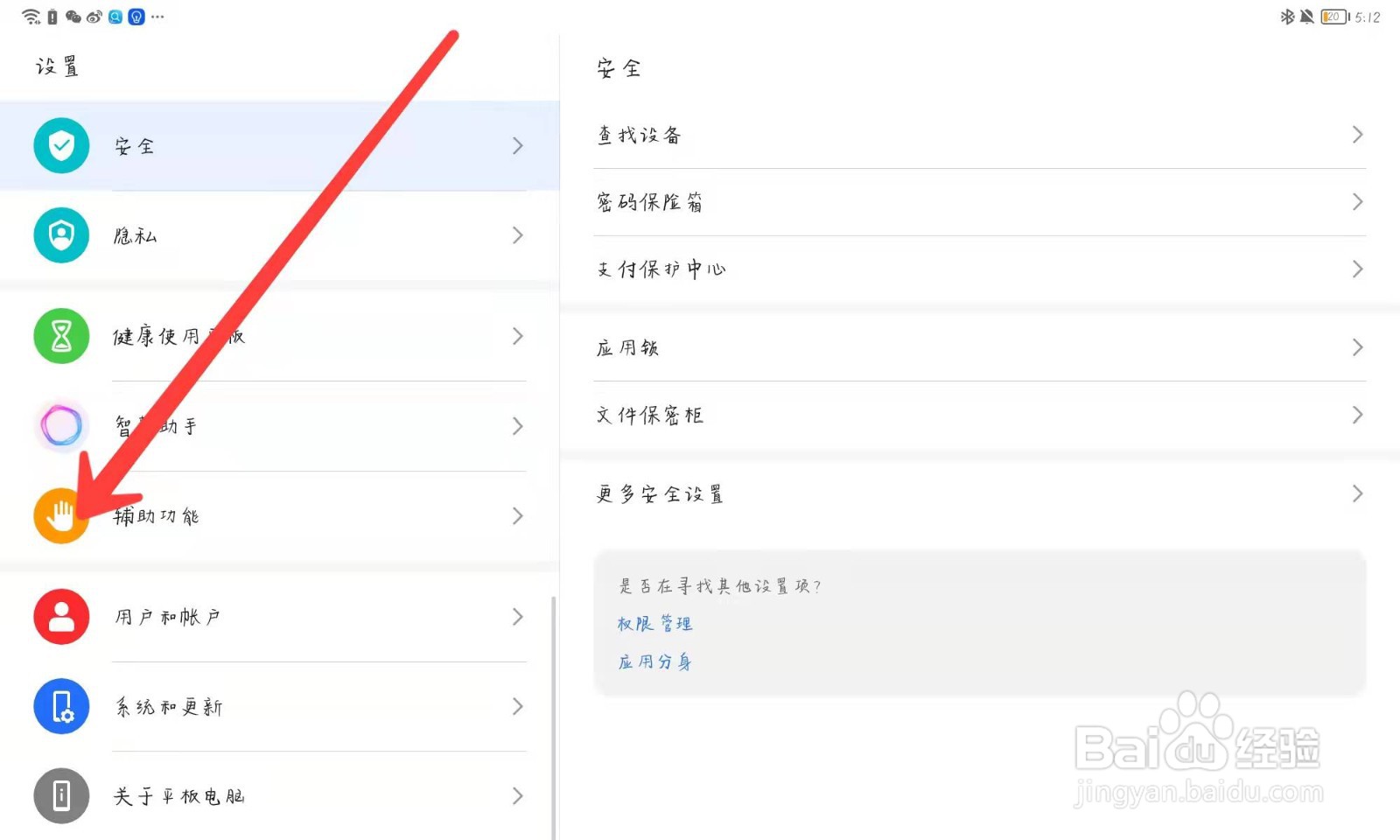Select 用户和帐户 in settings list
1400x840 pixels.
click(168, 617)
